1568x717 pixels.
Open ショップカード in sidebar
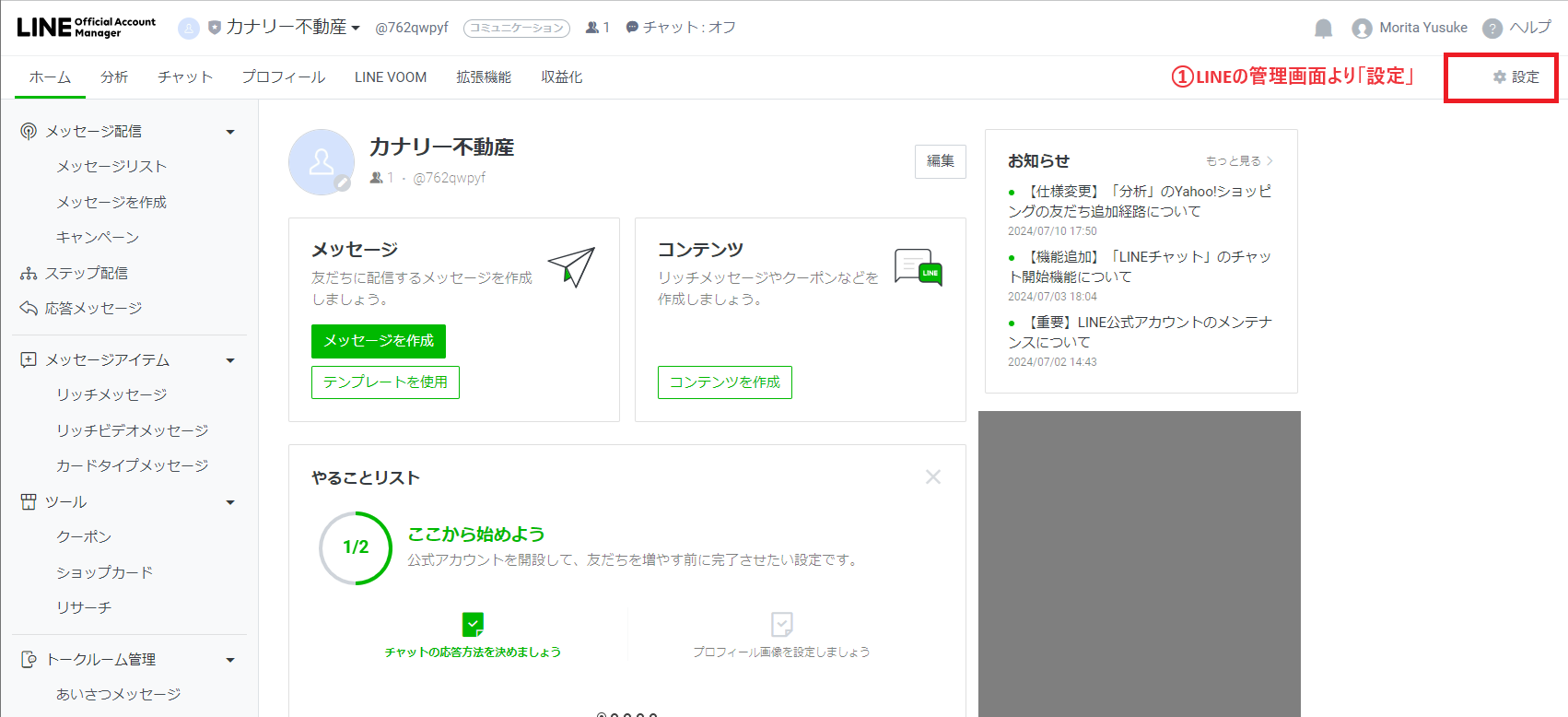[x=105, y=572]
